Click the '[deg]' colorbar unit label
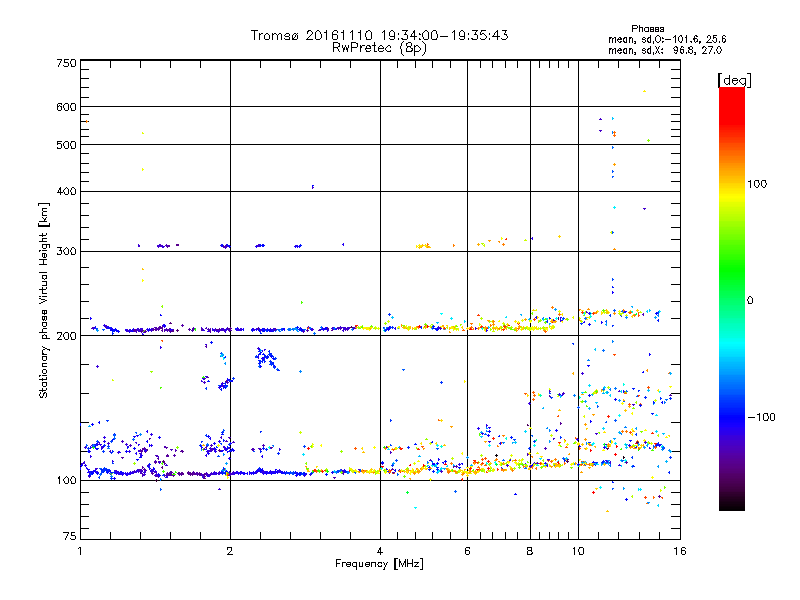This screenshot has width=800, height=600. click(x=734, y=80)
